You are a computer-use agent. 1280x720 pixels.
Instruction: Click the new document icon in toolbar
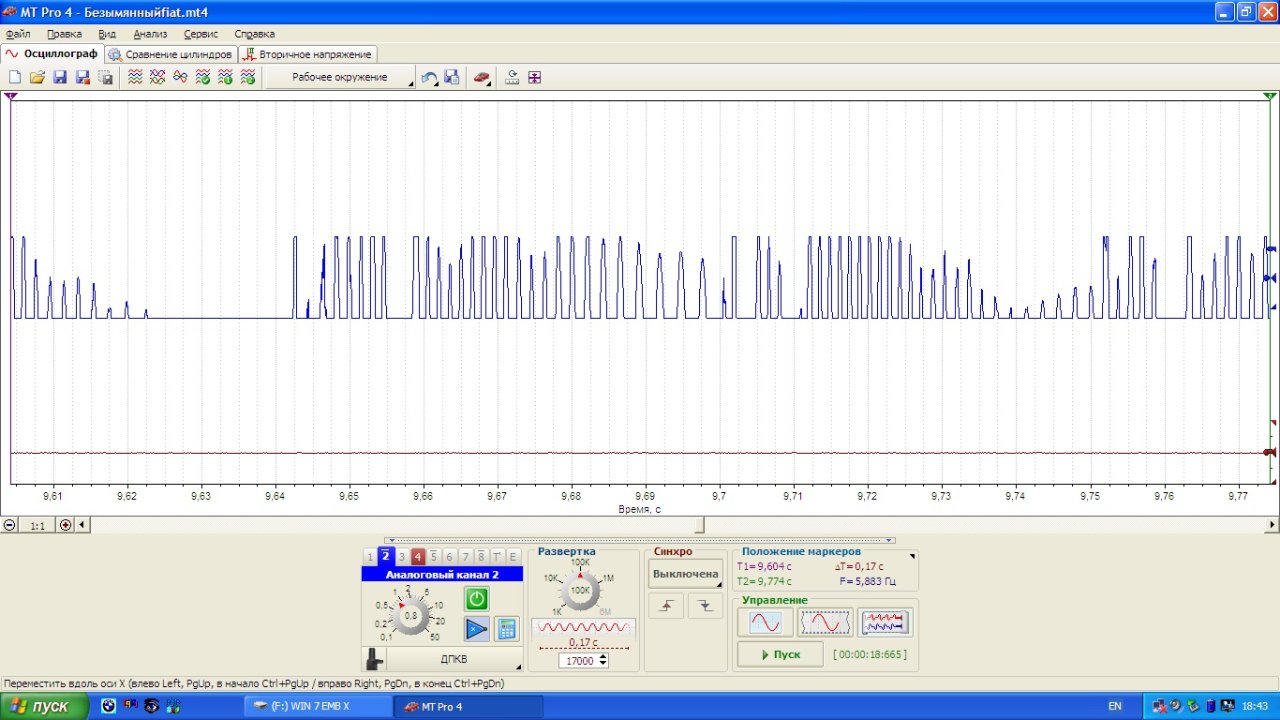pyautogui.click(x=15, y=77)
